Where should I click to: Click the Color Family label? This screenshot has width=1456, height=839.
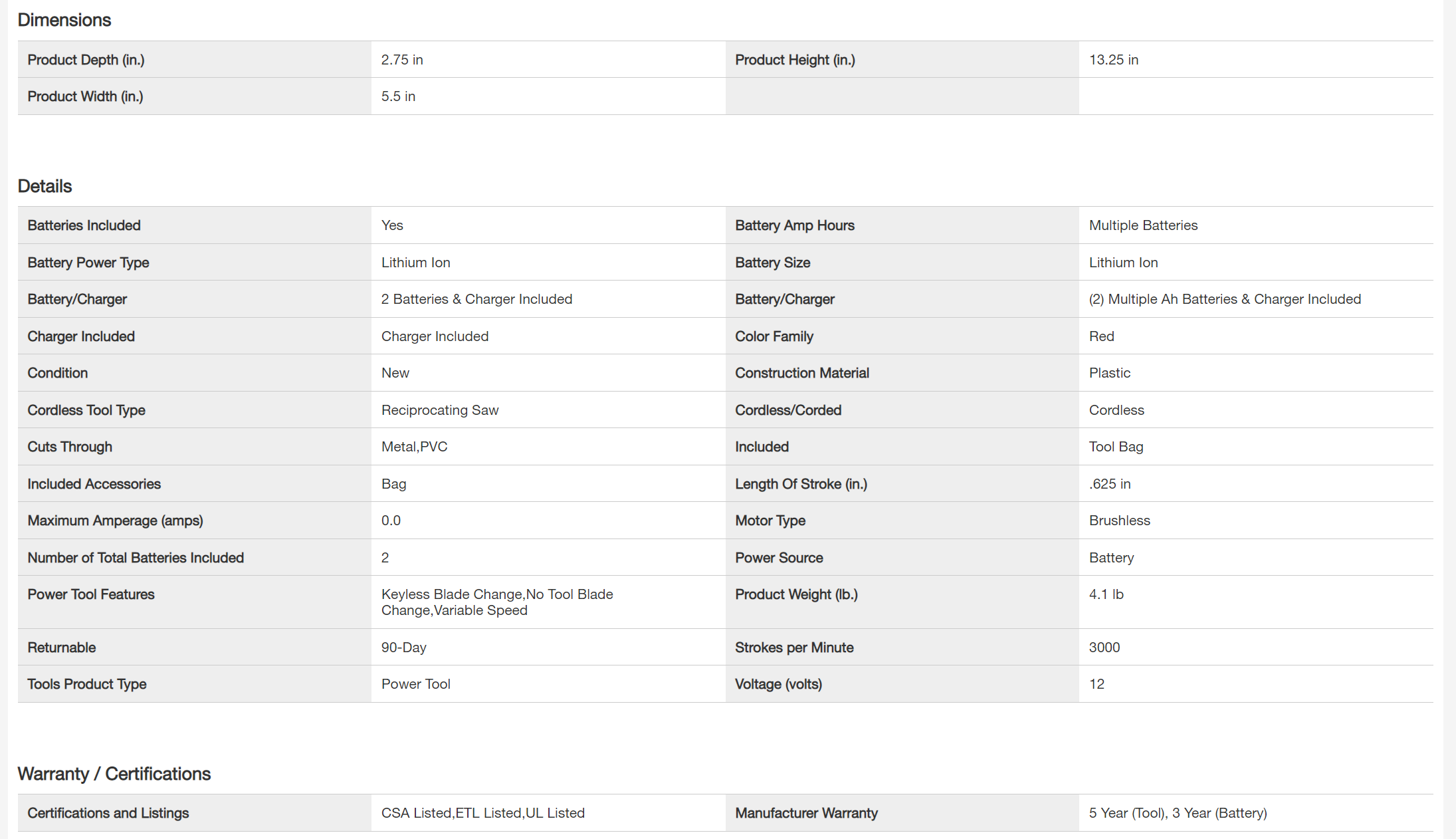coord(774,336)
